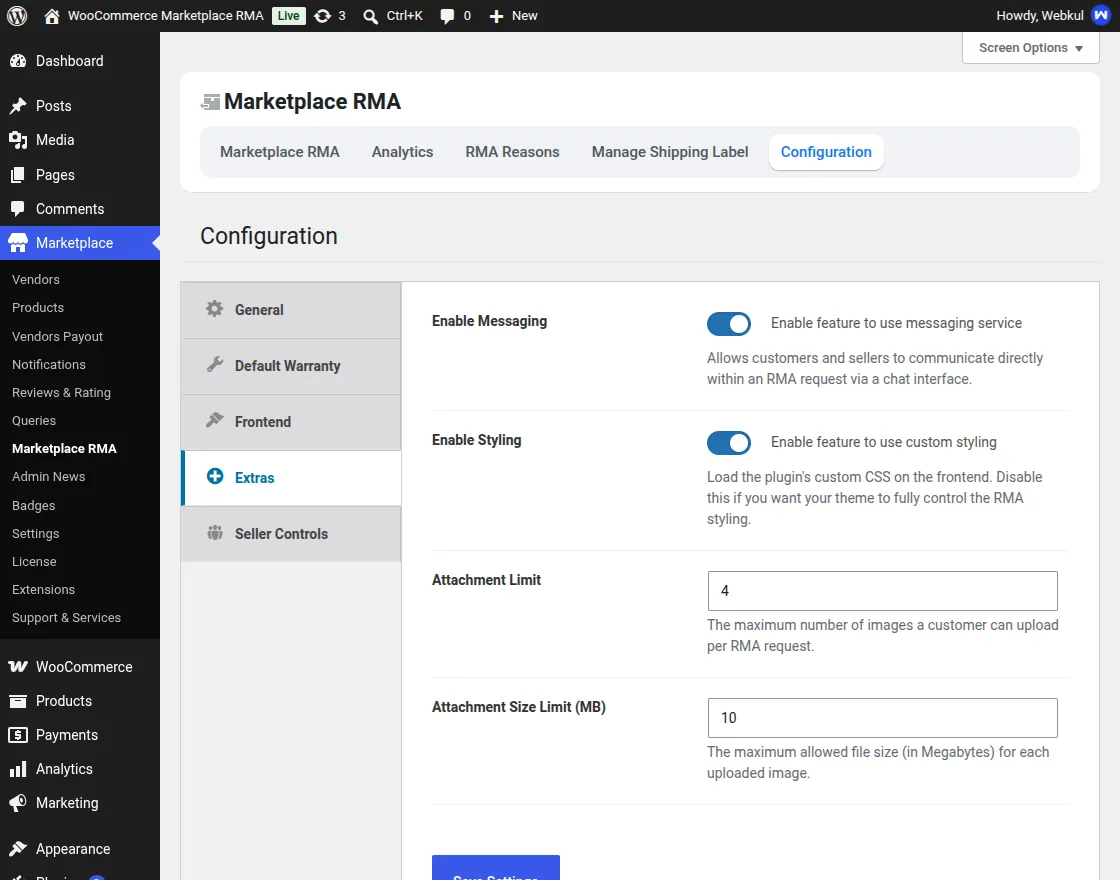
Task: Click the Marketing megaphone icon
Action: (x=18, y=803)
